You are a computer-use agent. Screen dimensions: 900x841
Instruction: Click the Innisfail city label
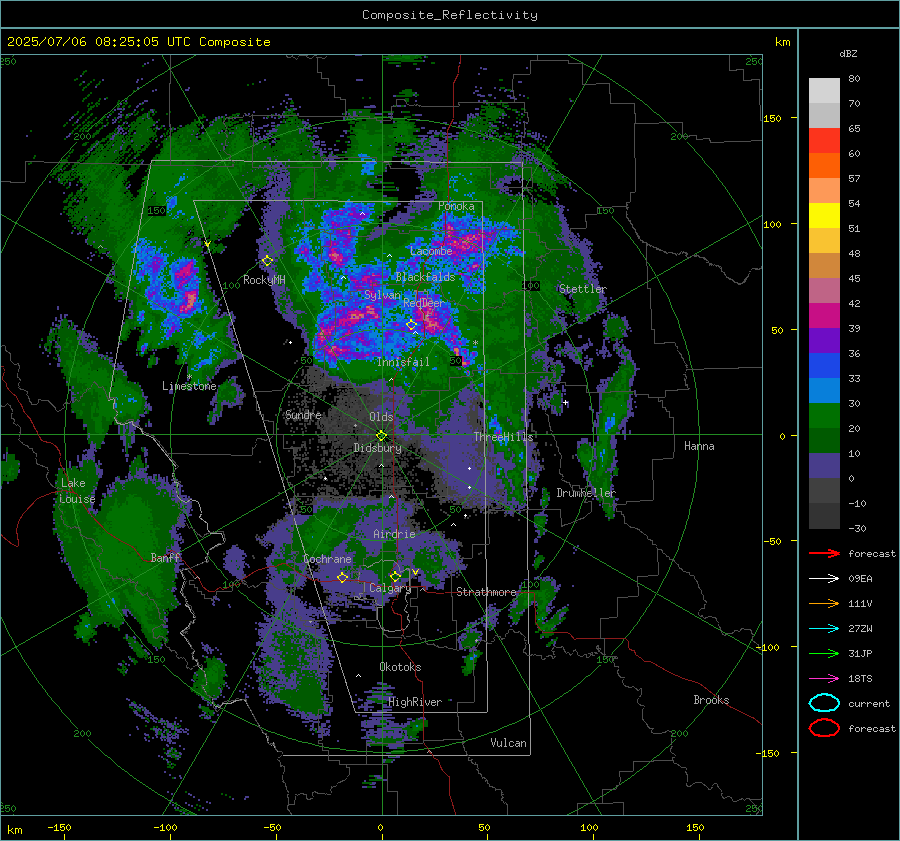[x=403, y=362]
